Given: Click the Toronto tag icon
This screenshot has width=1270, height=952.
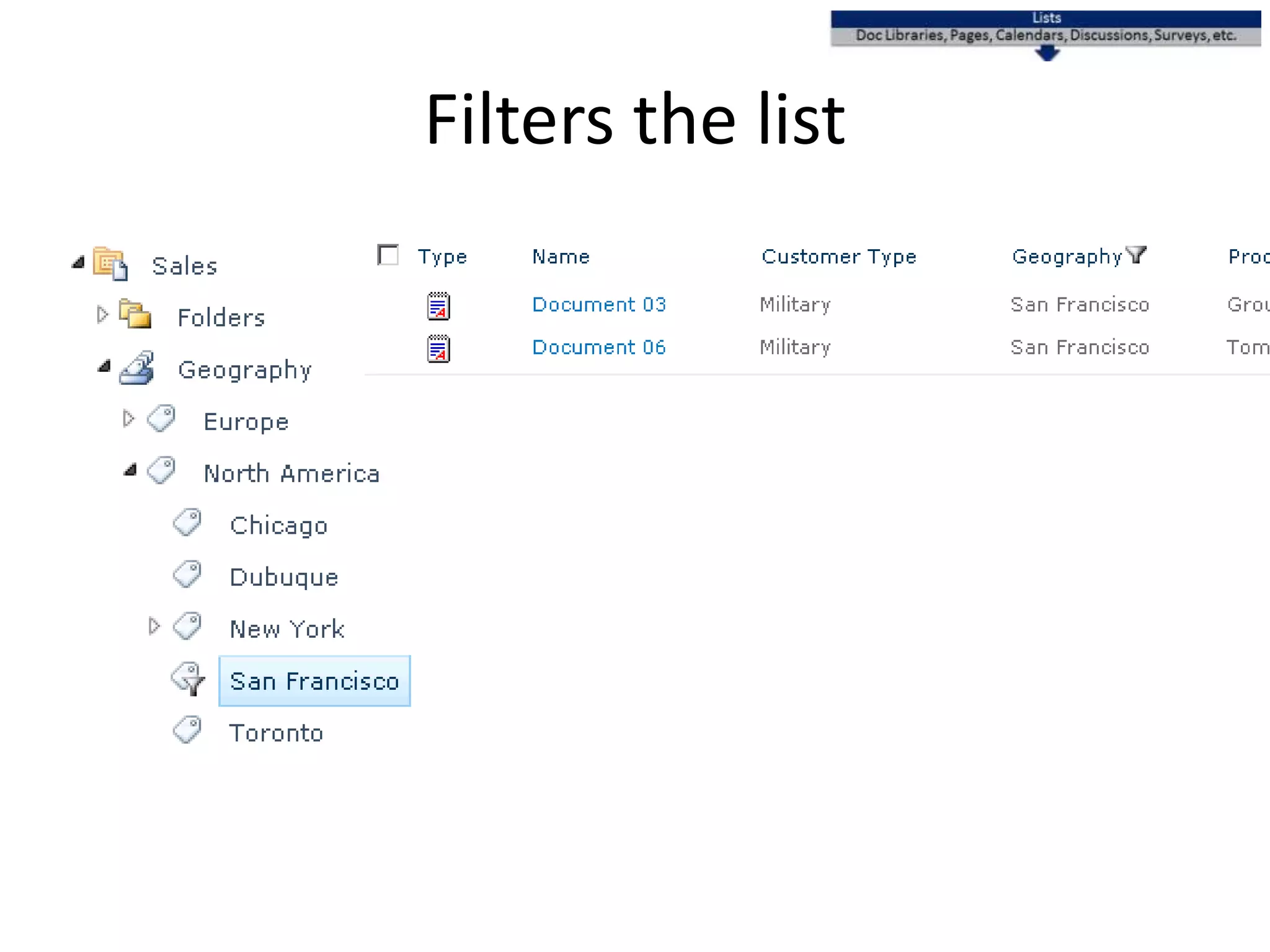Looking at the screenshot, I should click(x=187, y=730).
